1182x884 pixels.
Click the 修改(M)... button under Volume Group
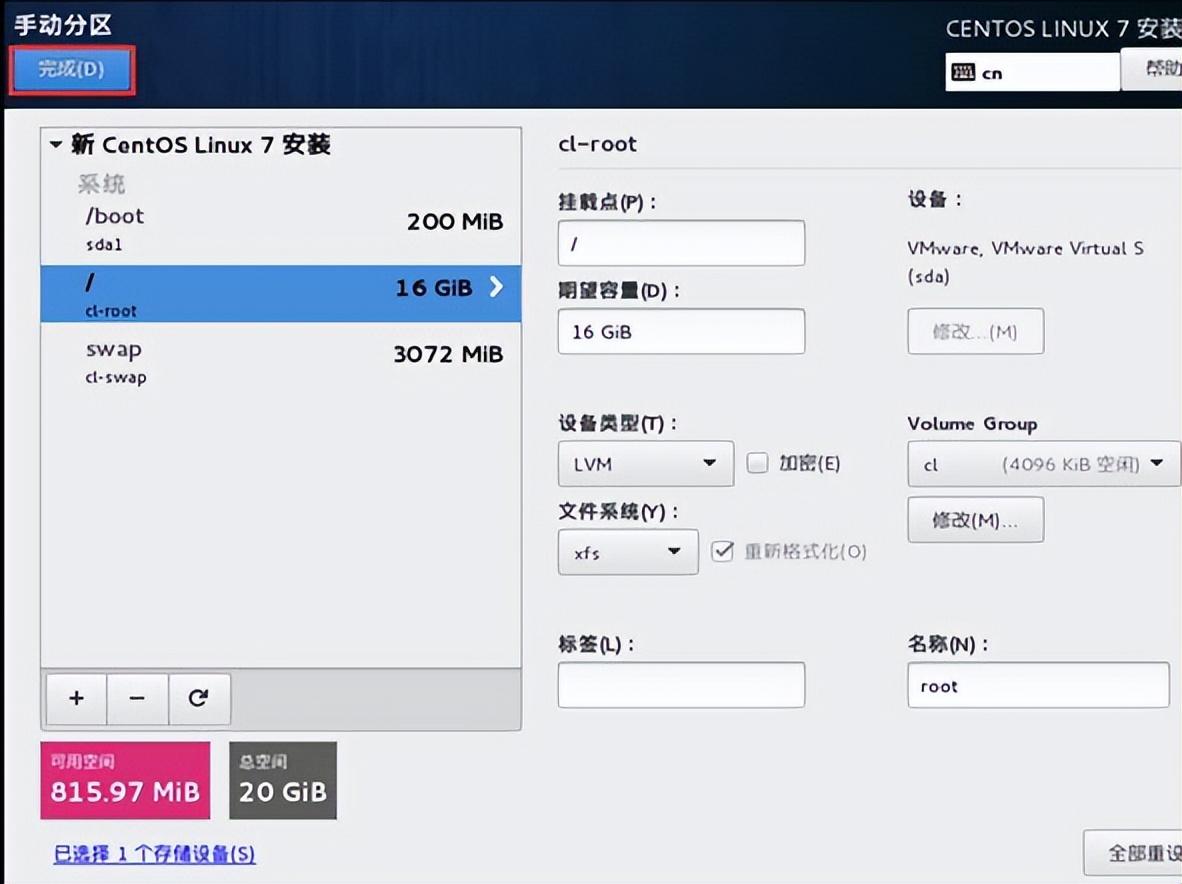tap(975, 520)
